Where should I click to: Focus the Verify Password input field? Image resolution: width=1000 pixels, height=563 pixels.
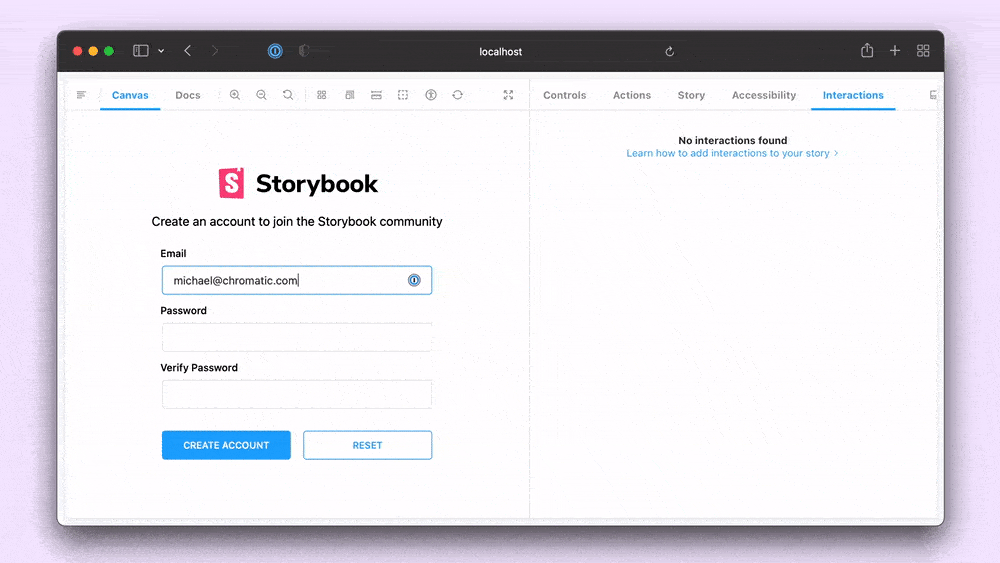pos(297,394)
